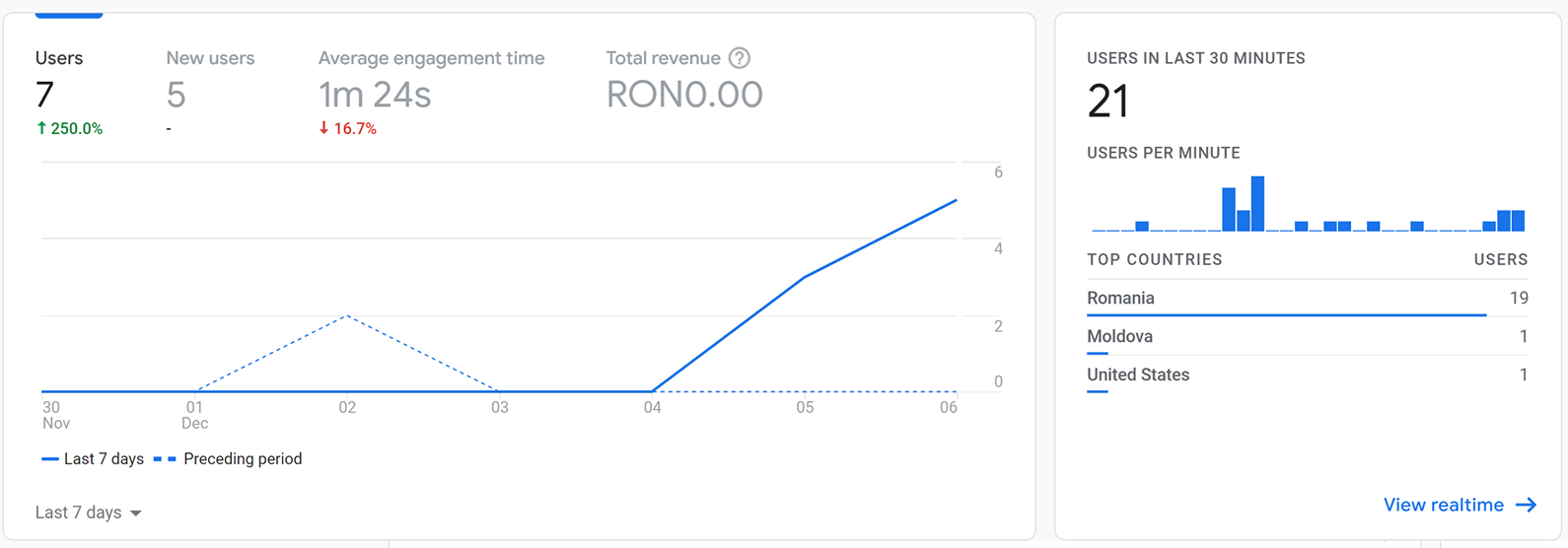The width and height of the screenshot is (1568, 548).
Task: Click the line chart endpoint at date 06
Action: tap(956, 201)
